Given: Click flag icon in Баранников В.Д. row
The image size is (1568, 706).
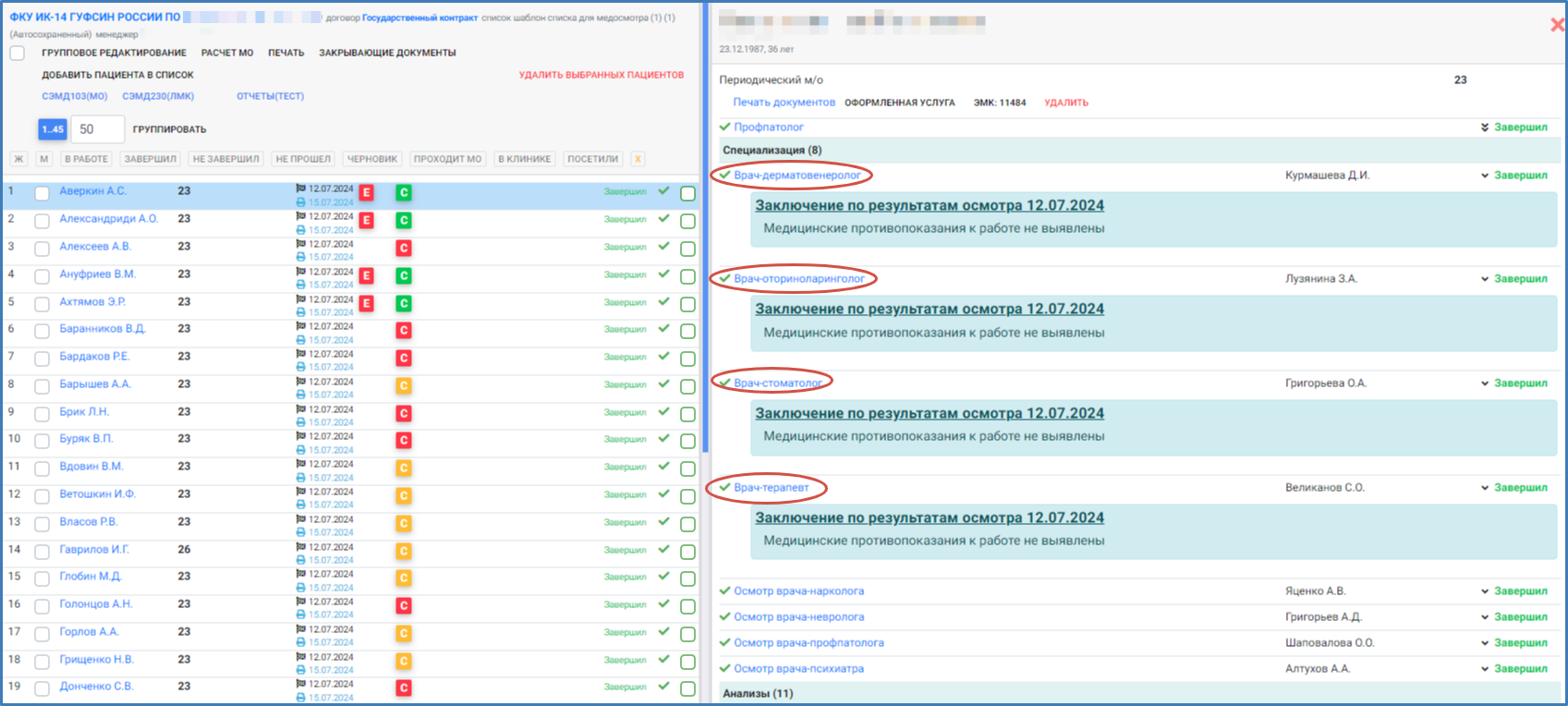Looking at the screenshot, I should pos(300,327).
